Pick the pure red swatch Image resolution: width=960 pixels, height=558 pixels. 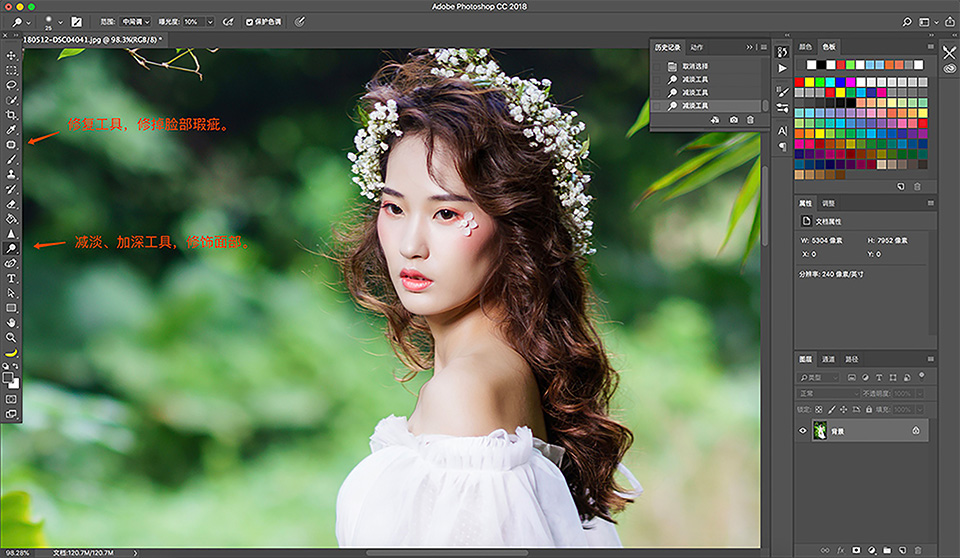[799, 81]
